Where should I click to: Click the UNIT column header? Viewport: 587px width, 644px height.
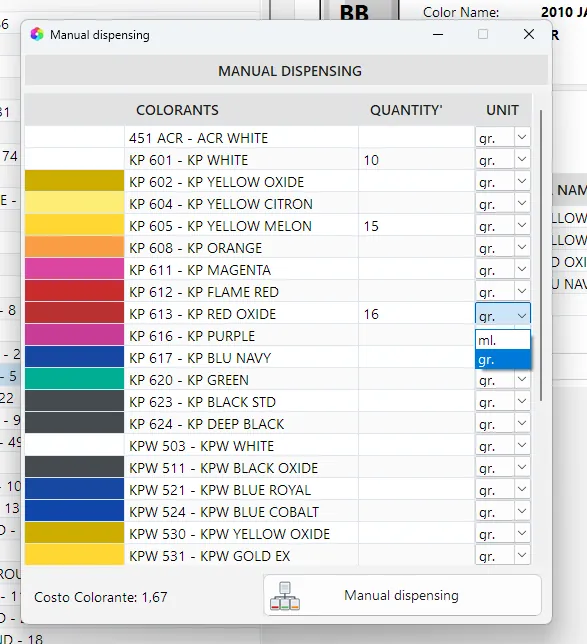point(502,110)
